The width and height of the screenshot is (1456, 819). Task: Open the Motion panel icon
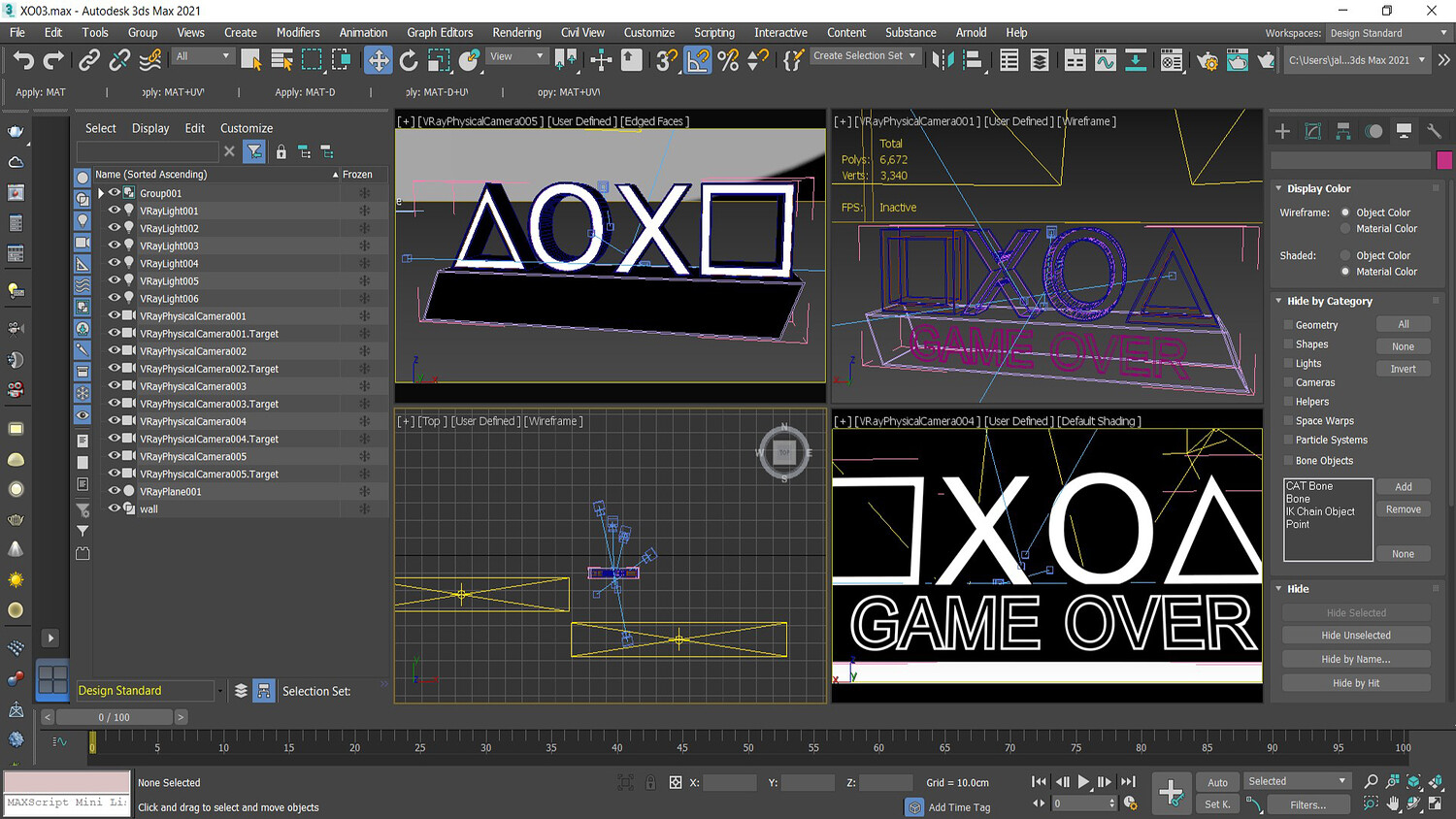1373,131
